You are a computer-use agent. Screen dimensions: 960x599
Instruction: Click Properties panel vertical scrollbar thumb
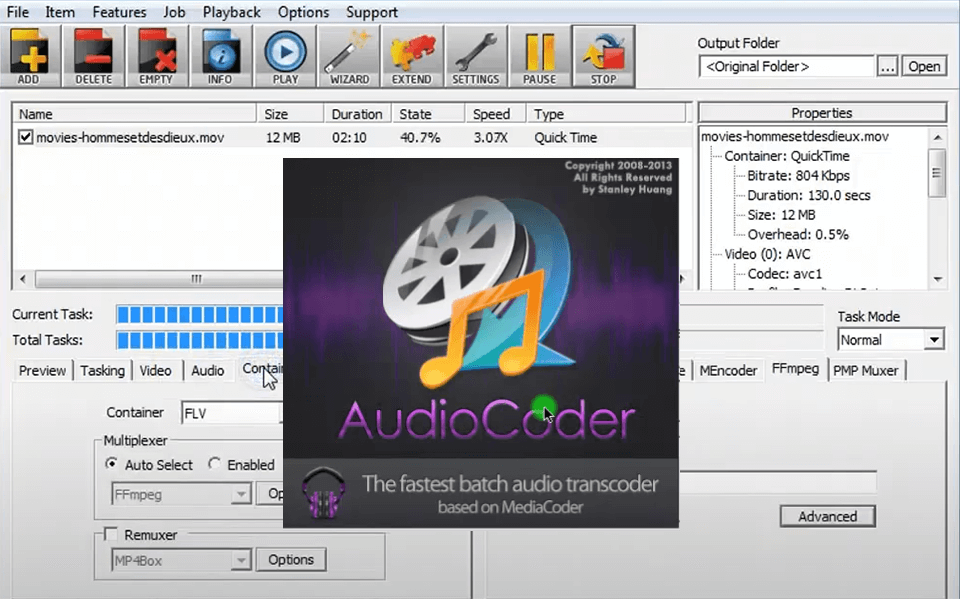tap(937, 173)
